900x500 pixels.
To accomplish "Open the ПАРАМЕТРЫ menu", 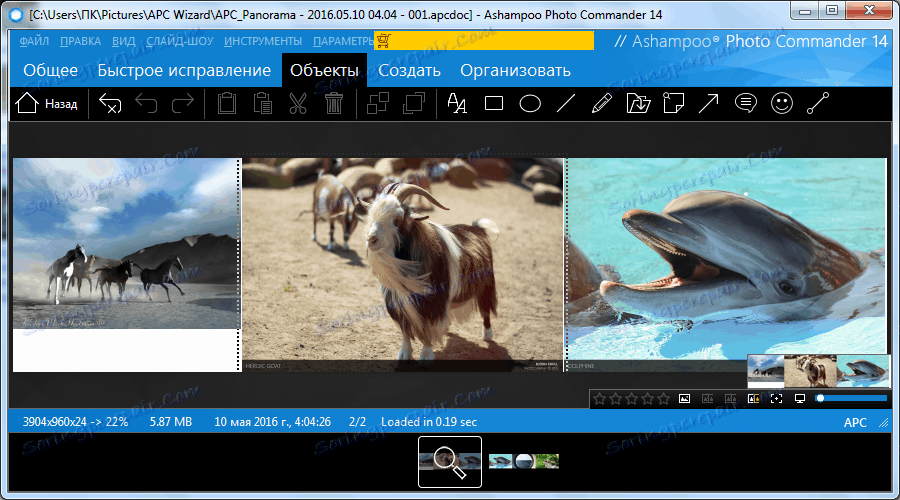I will (x=343, y=41).
